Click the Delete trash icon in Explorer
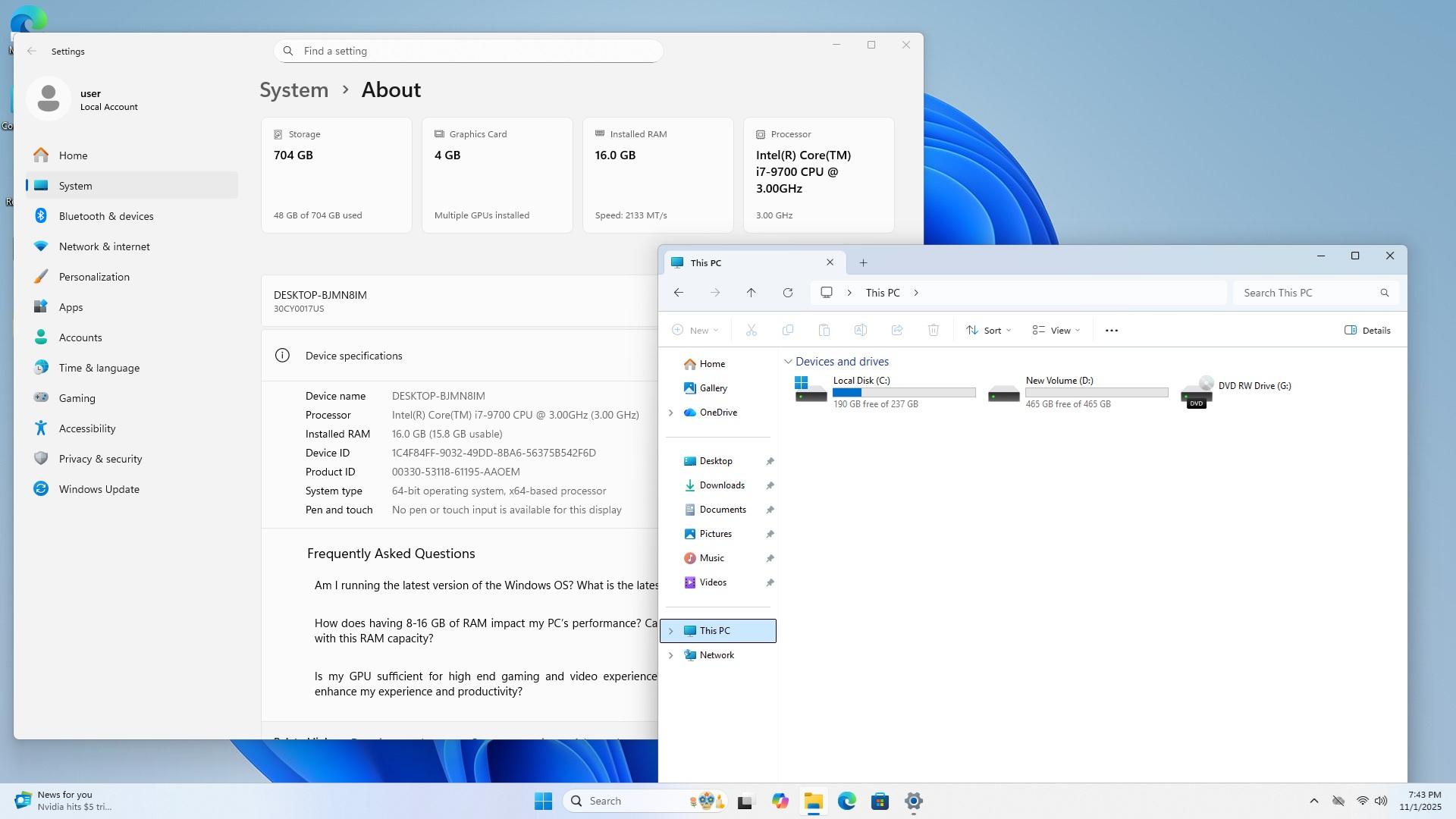Image resolution: width=1456 pixels, height=819 pixels. click(x=934, y=331)
